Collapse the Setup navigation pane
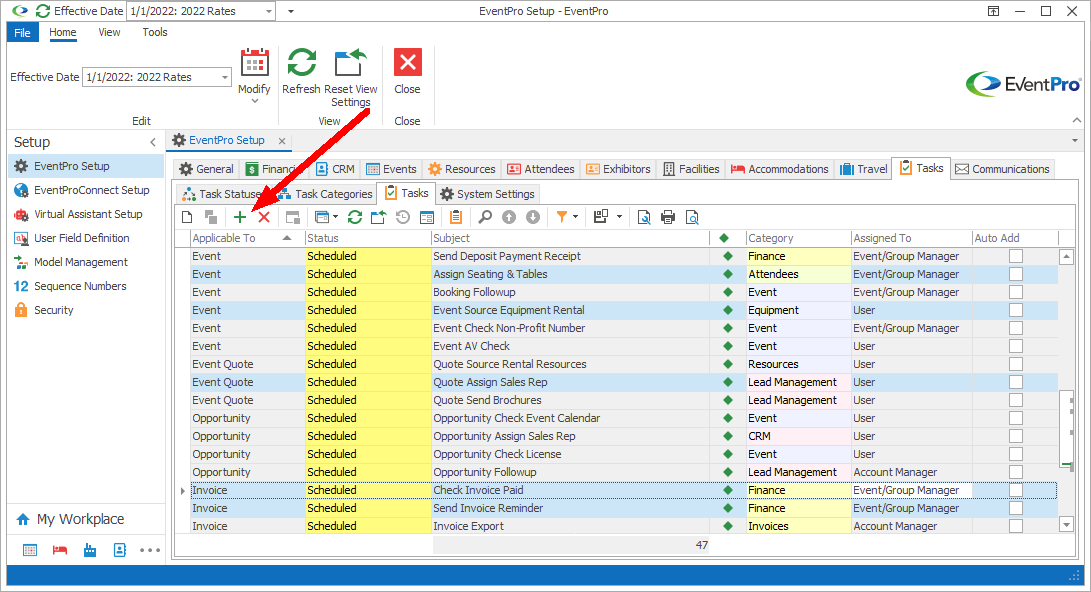This screenshot has height=592, width=1091. click(153, 142)
